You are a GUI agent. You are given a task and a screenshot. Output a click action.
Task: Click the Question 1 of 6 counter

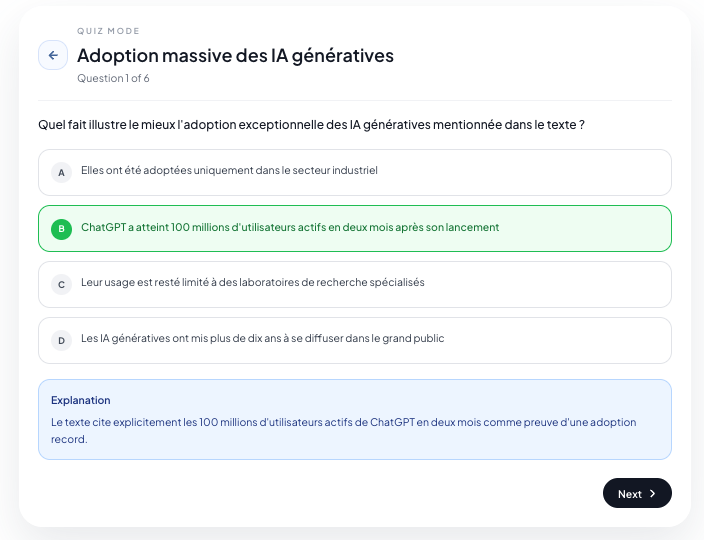(x=113, y=78)
